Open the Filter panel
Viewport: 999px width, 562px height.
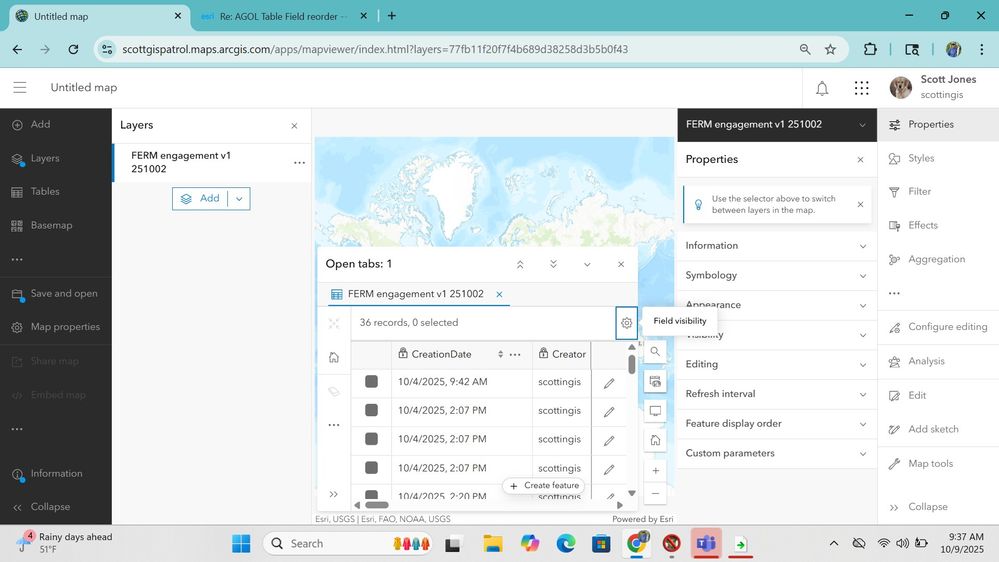tap(910, 191)
